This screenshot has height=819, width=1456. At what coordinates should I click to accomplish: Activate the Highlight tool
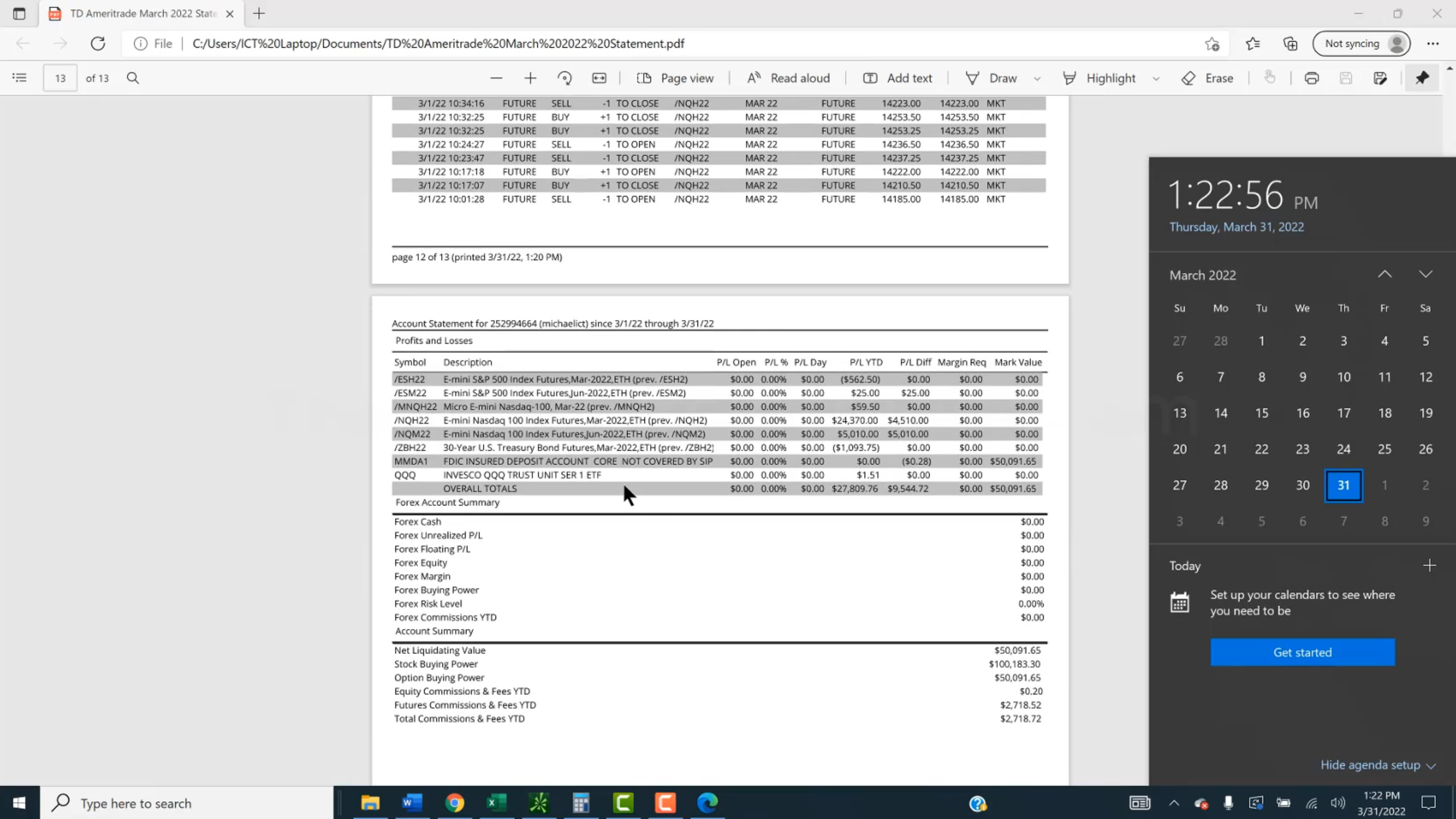pyautogui.click(x=1099, y=78)
